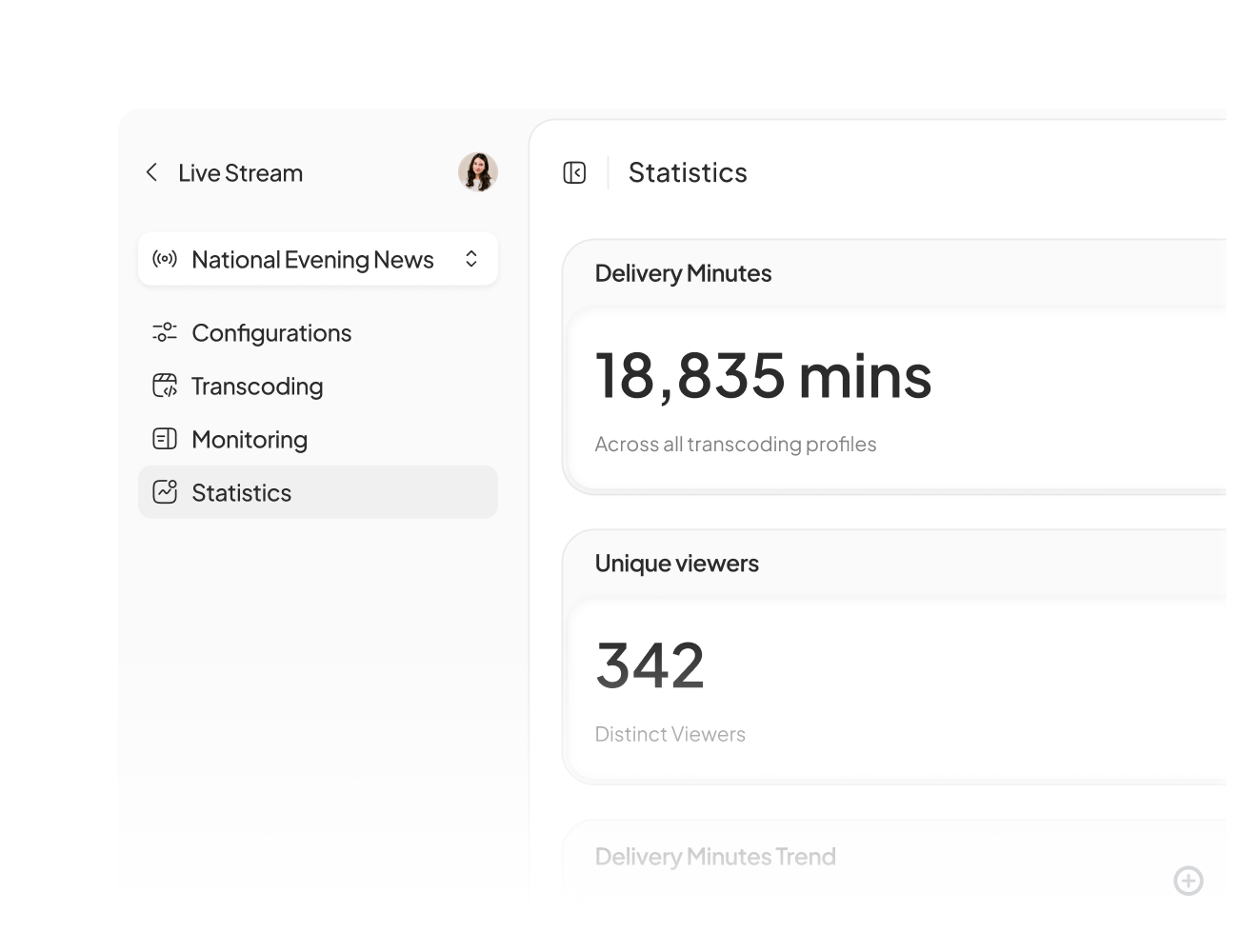This screenshot has height=952, width=1260.
Task: Click the Statistics chart icon in sidebar
Action: (165, 492)
